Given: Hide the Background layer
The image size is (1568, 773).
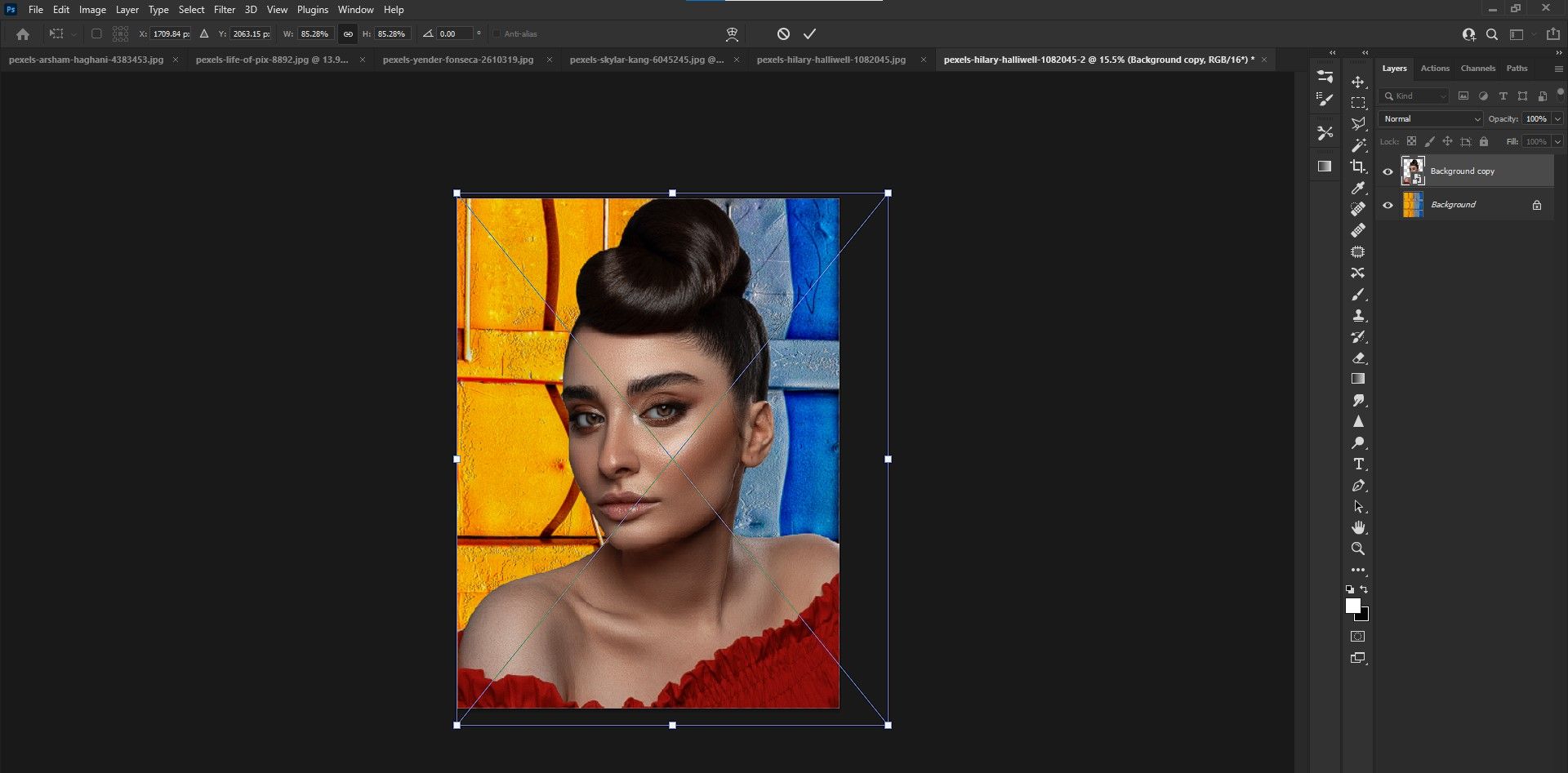Looking at the screenshot, I should click(1388, 205).
